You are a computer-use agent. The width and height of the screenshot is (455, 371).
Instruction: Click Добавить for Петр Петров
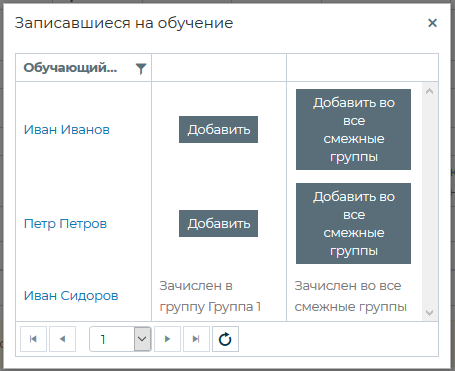tap(218, 223)
